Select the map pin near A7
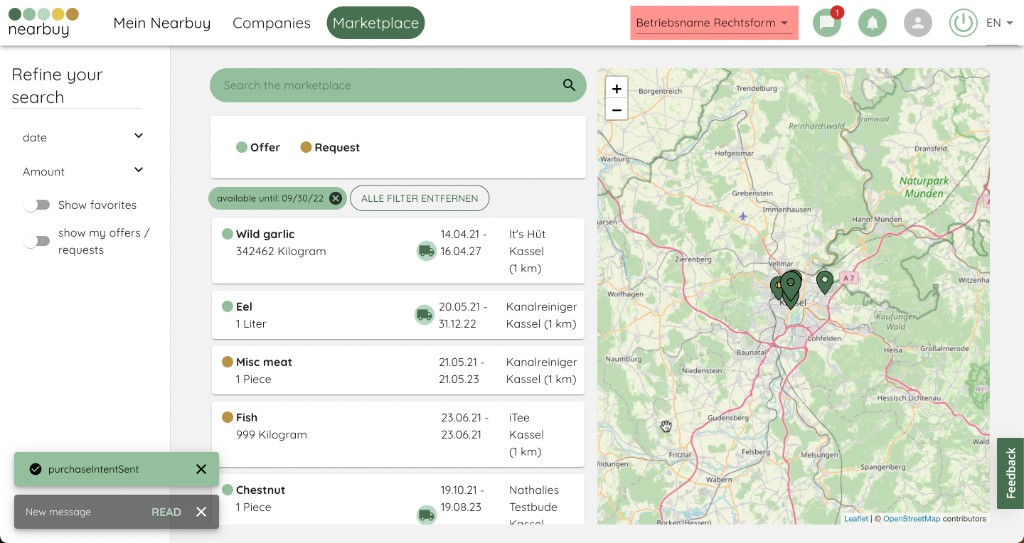Image resolution: width=1024 pixels, height=543 pixels. coord(825,282)
